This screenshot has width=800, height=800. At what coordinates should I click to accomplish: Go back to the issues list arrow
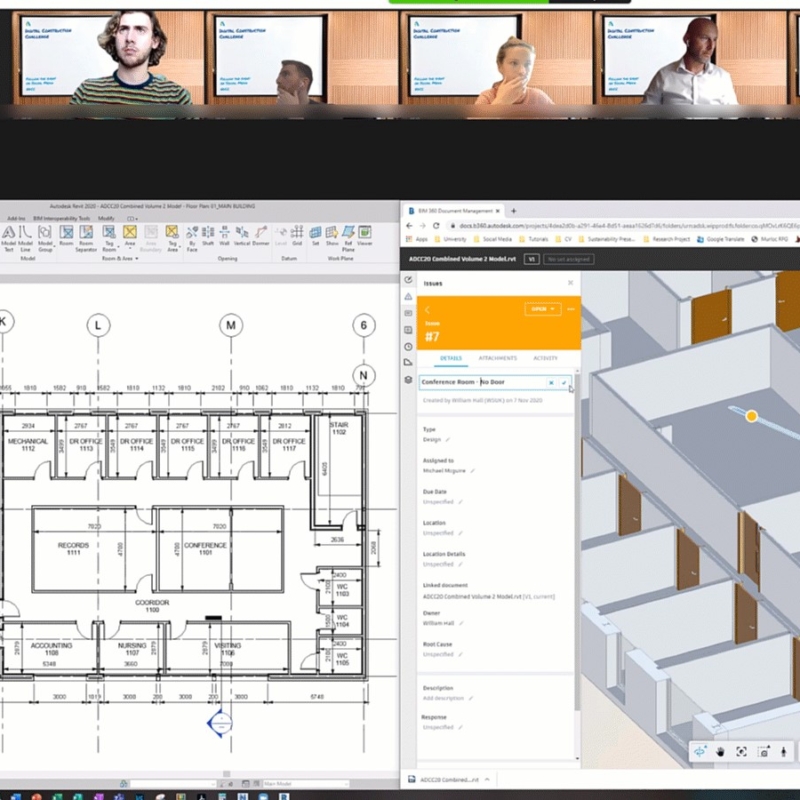(428, 310)
